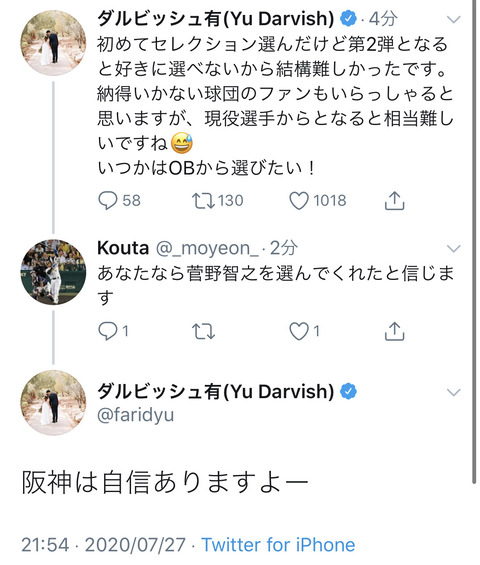Open the chevron menu on Darvish's main reply
Image resolution: width=480 pixels, height=565 pixels.
(x=454, y=392)
